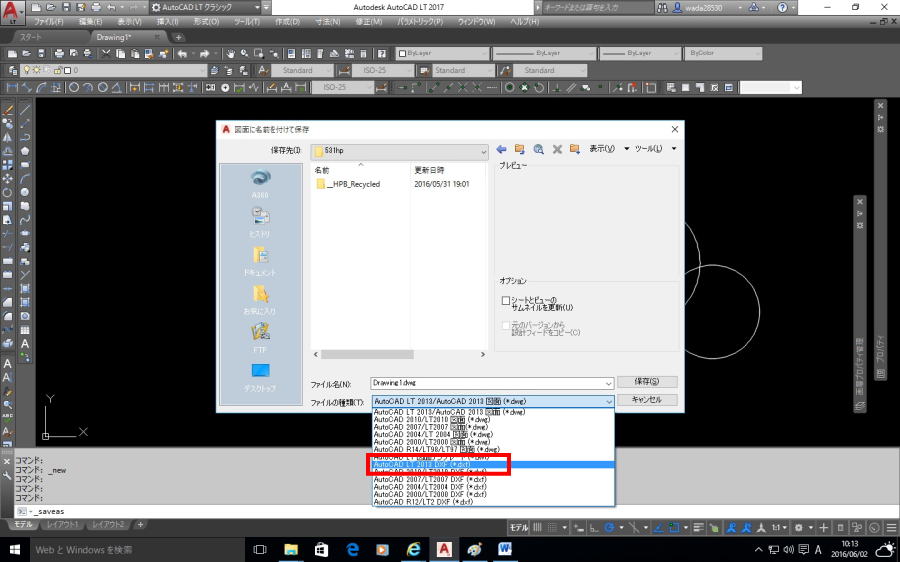
Task: Click the New drawing icon in standard toolbar
Action: coord(12,53)
